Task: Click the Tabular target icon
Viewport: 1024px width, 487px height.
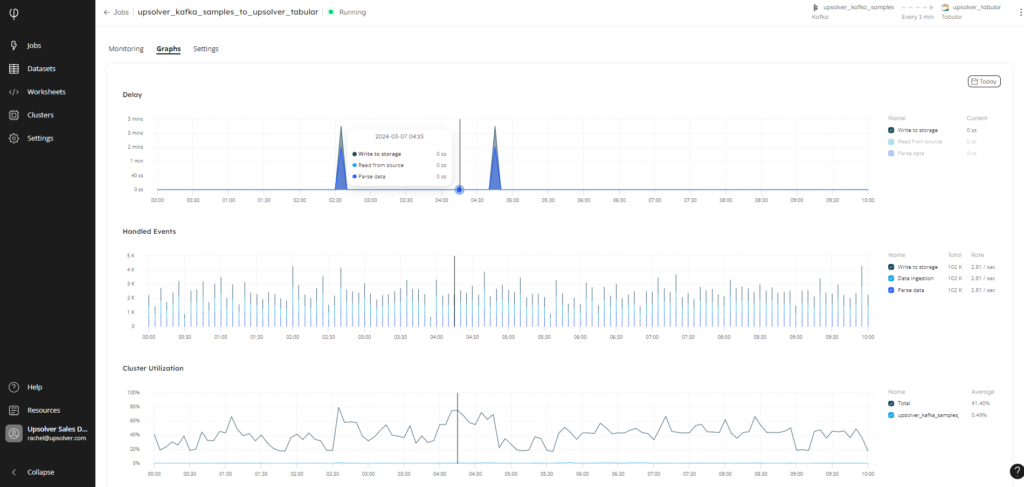Action: [945, 7]
